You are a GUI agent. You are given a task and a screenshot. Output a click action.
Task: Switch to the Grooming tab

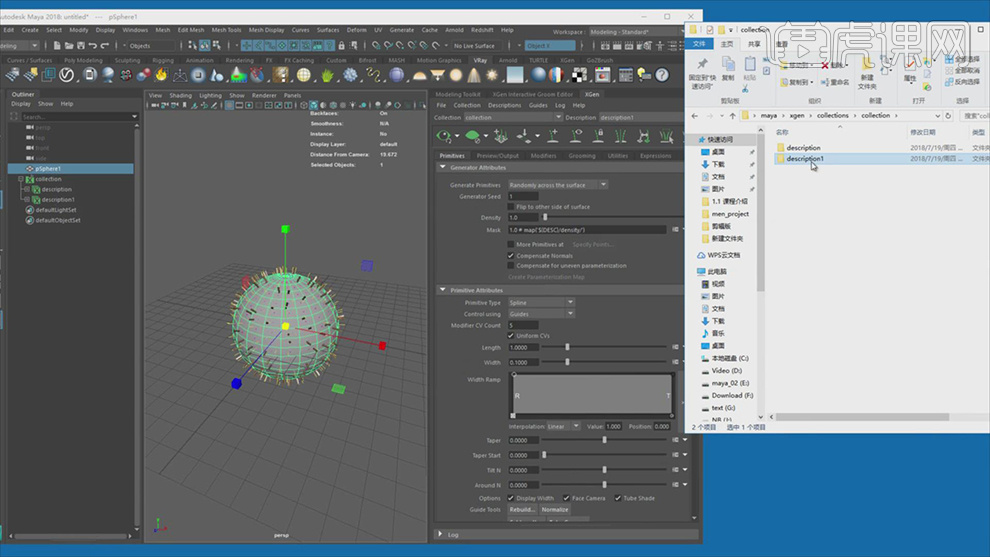(582, 156)
